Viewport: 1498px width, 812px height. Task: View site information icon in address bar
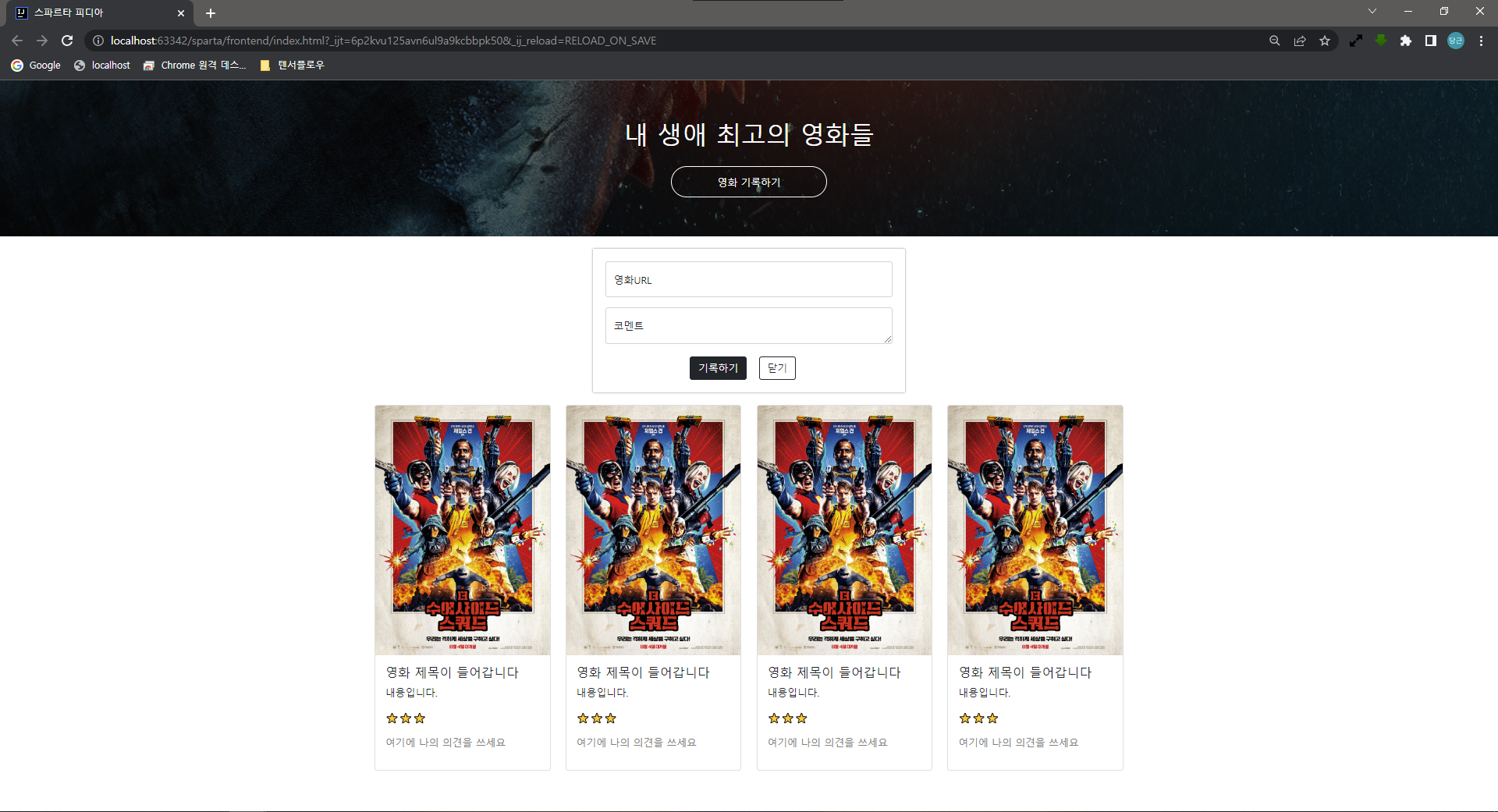click(98, 41)
